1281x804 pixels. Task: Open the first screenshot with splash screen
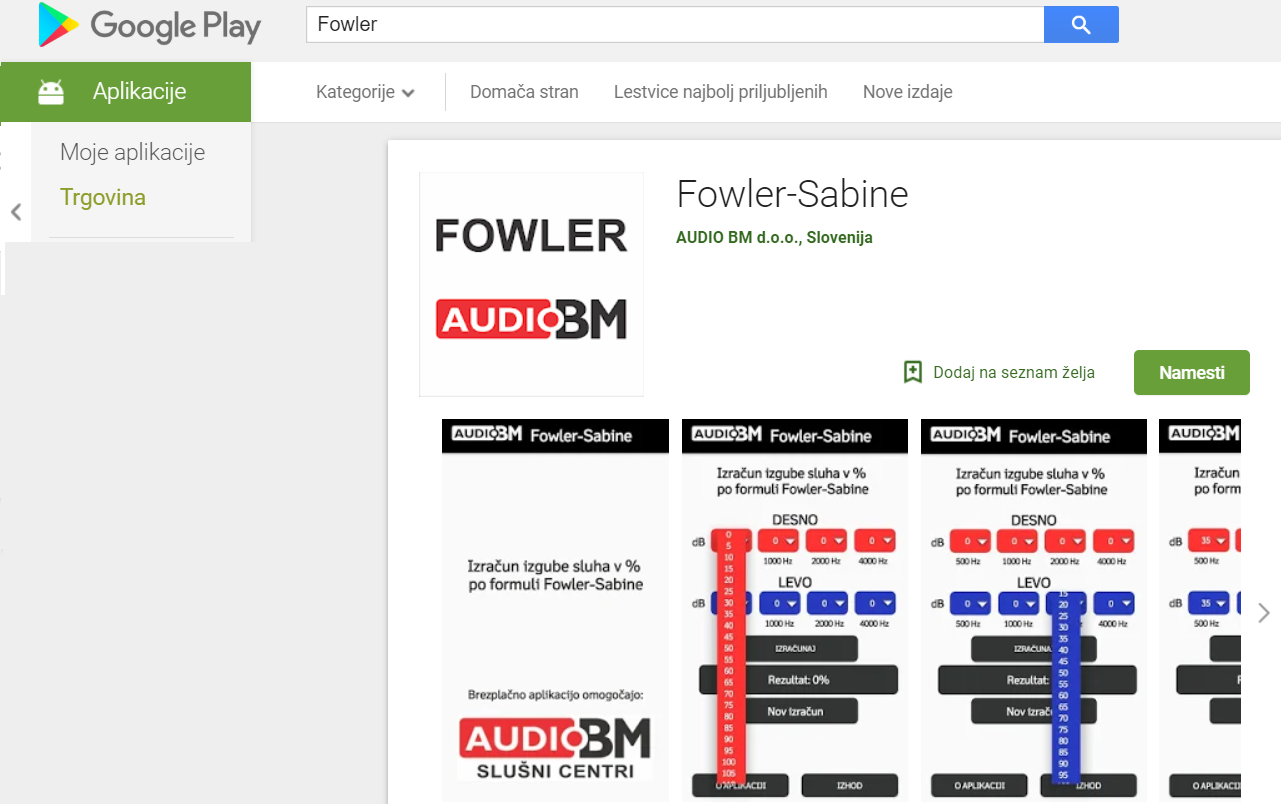pos(555,610)
